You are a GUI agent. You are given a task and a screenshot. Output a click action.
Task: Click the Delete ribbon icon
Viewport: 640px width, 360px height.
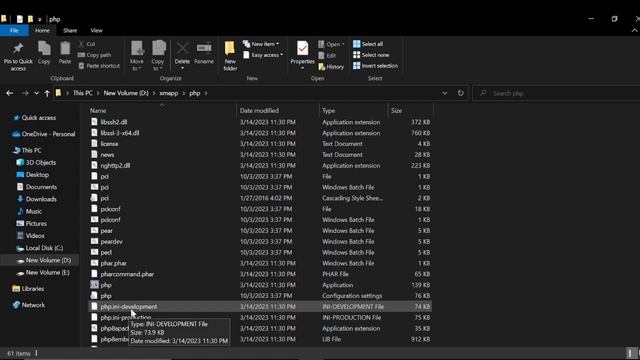click(182, 55)
